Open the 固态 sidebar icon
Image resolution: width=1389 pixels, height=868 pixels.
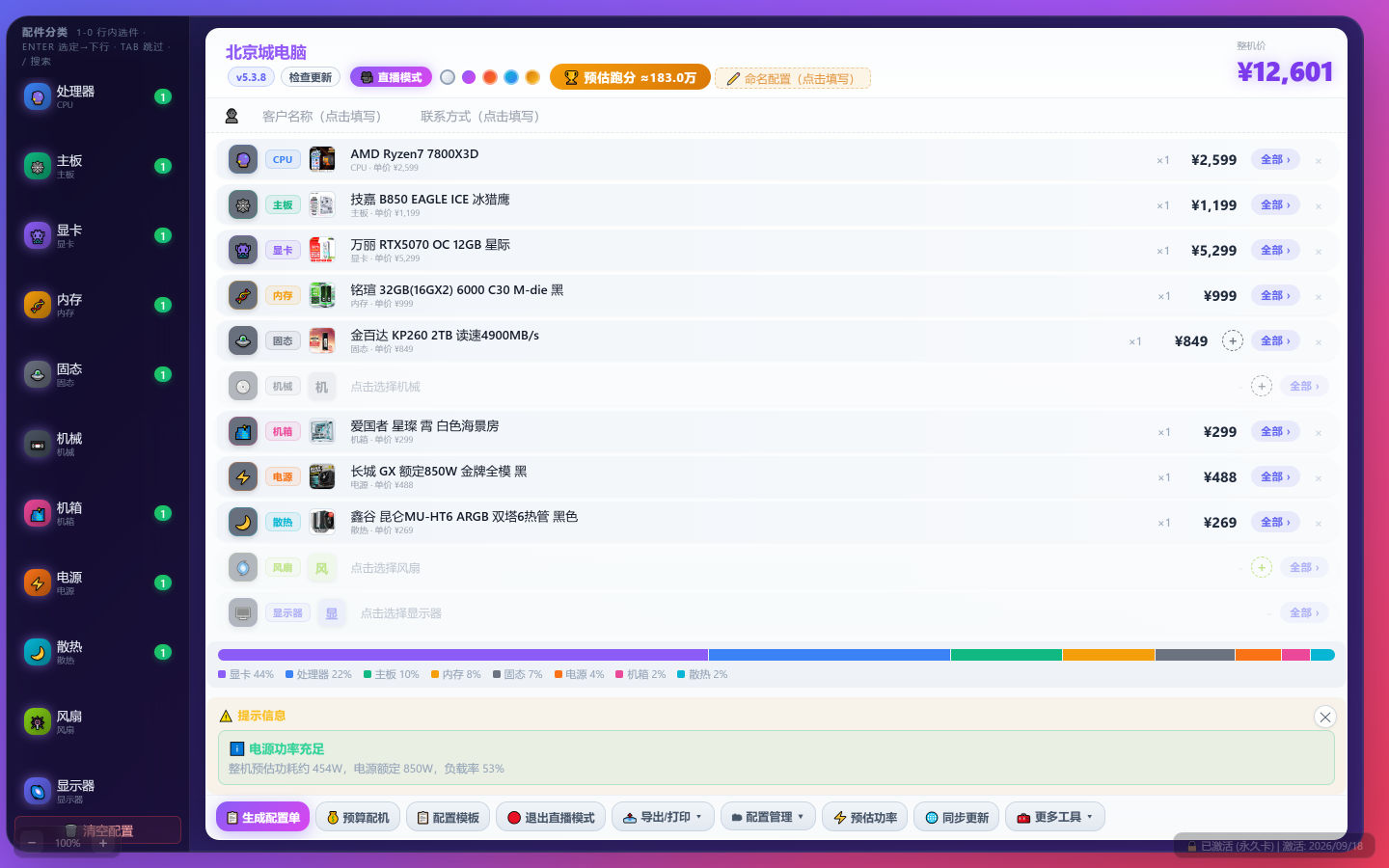[38, 374]
